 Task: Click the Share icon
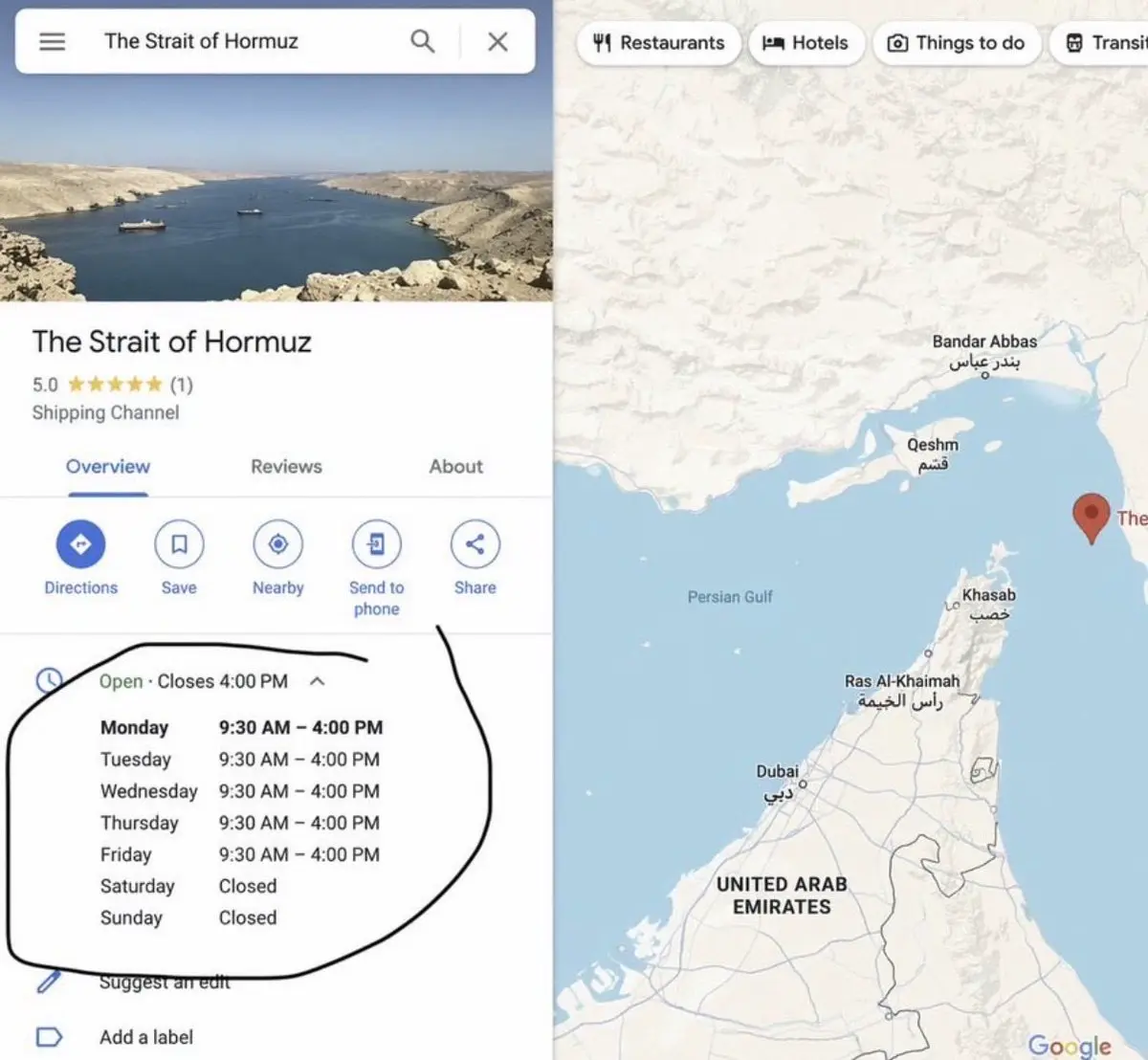pyautogui.click(x=475, y=544)
